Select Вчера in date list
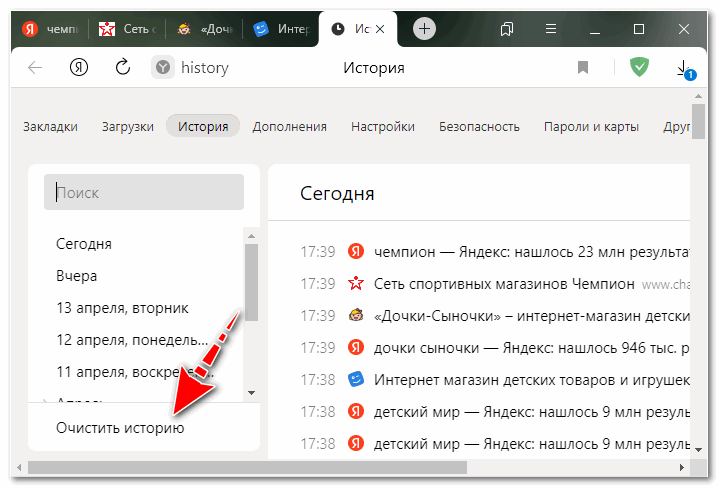The height and width of the screenshot is (488, 719). (x=78, y=276)
